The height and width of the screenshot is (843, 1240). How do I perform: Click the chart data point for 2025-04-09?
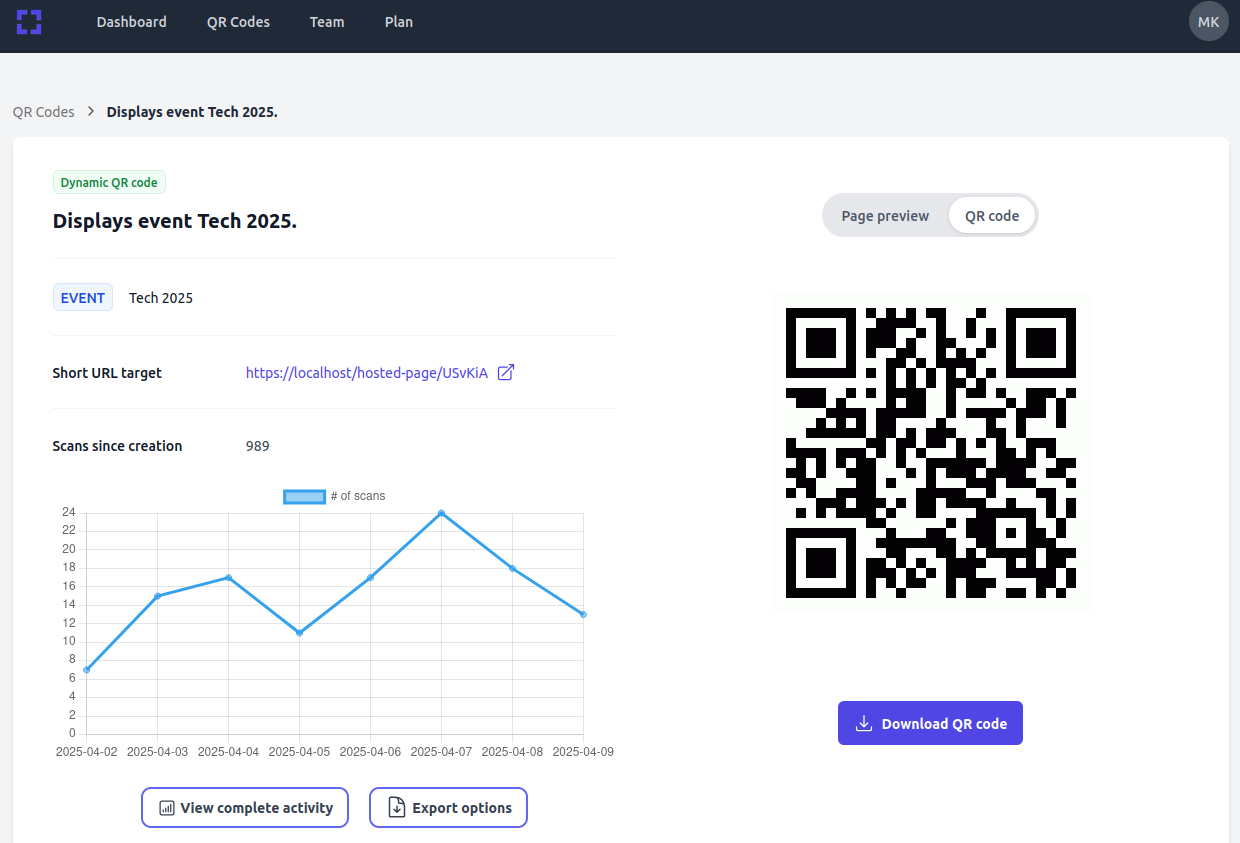click(x=583, y=614)
